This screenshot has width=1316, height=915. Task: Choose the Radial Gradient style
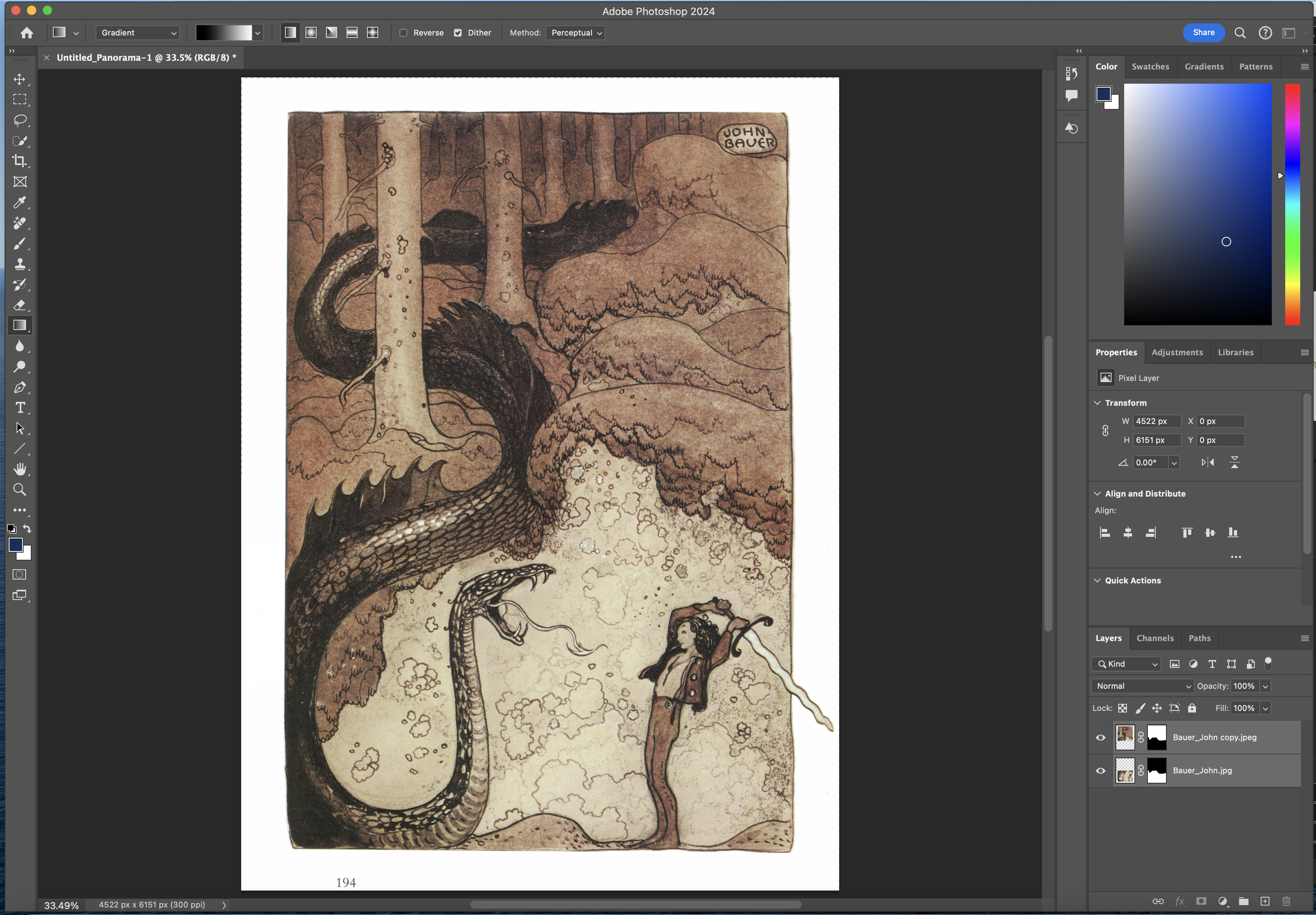point(311,33)
